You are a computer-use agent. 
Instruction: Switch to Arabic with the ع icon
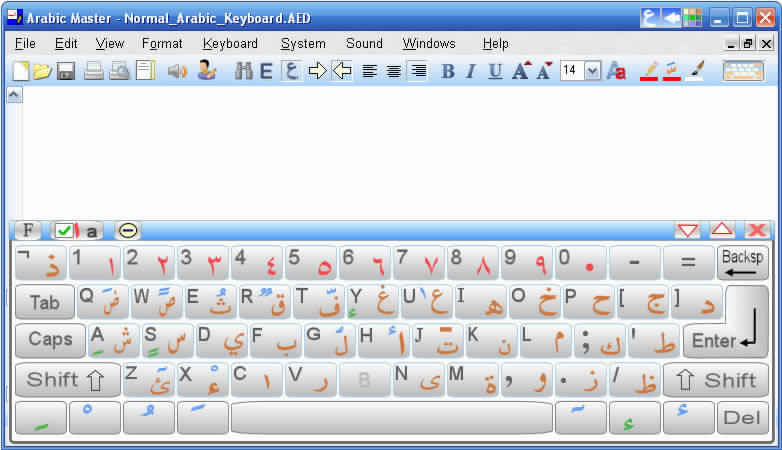[x=291, y=71]
